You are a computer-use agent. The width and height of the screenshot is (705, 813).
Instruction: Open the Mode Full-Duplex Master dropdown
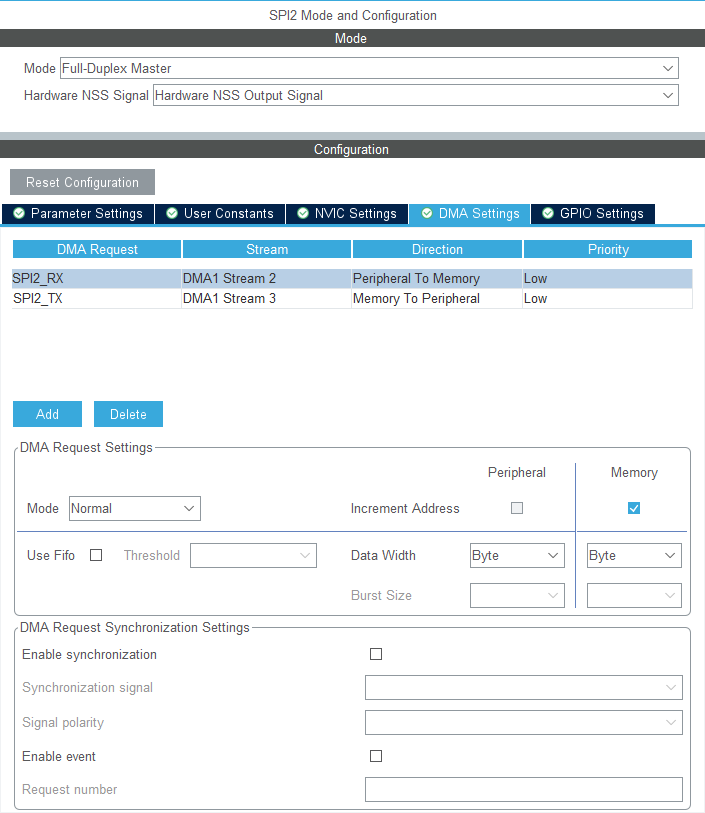(369, 68)
